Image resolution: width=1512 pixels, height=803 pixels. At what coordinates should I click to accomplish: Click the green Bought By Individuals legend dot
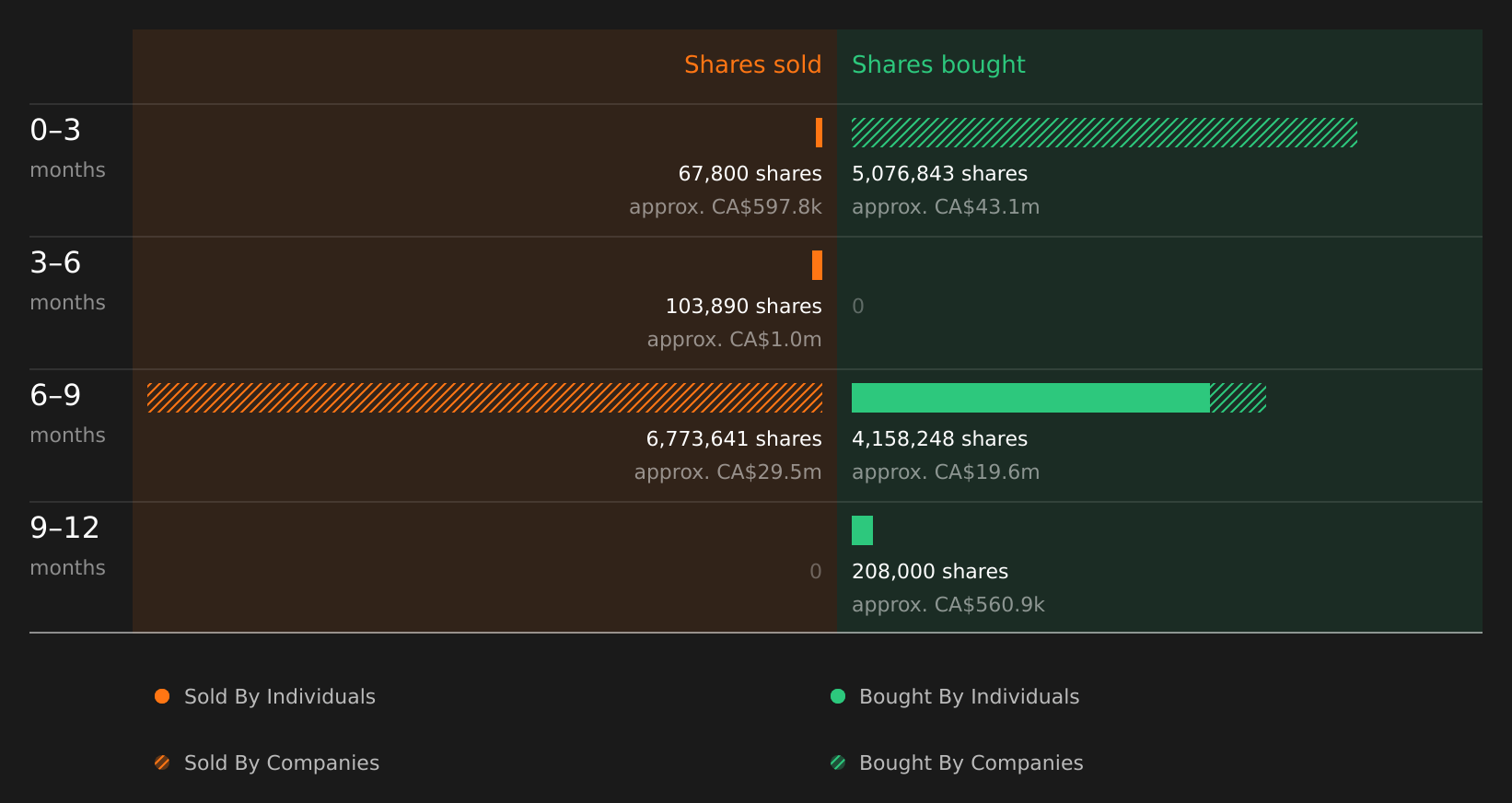pyautogui.click(x=838, y=696)
